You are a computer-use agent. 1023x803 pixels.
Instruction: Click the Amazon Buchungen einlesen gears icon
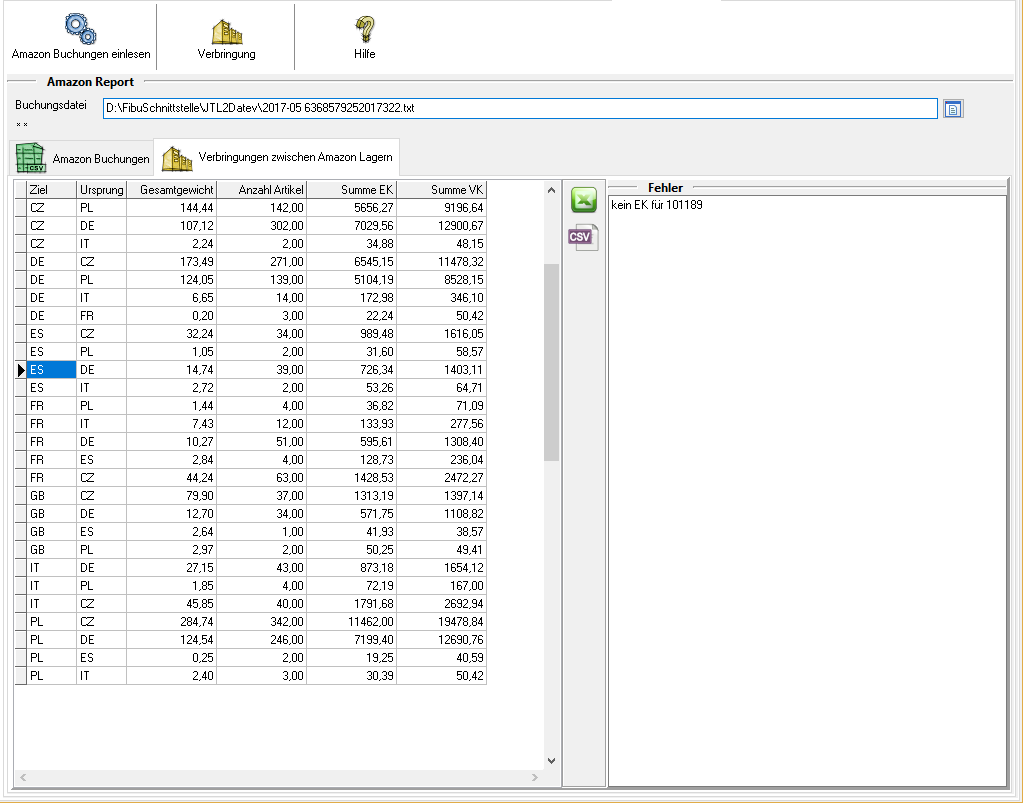click(x=80, y=27)
